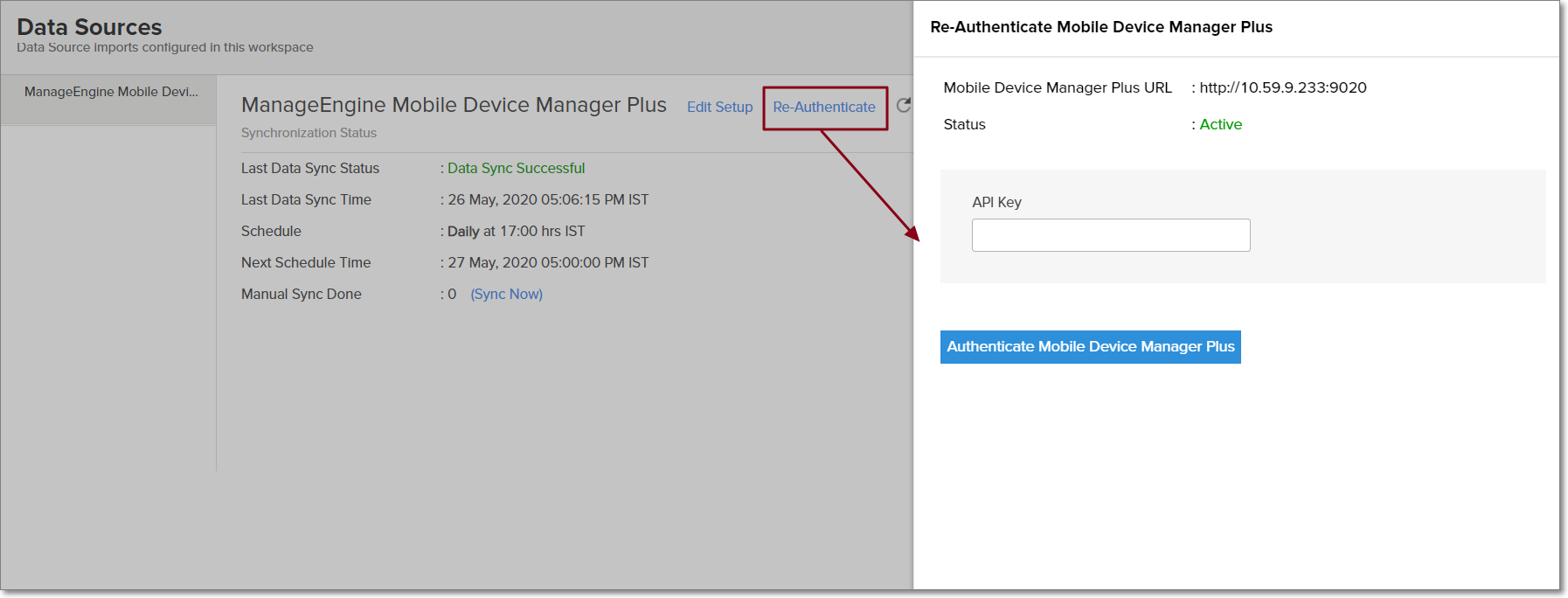Click the Last Data Sync Status label
This screenshot has width=1568, height=598.
310,168
